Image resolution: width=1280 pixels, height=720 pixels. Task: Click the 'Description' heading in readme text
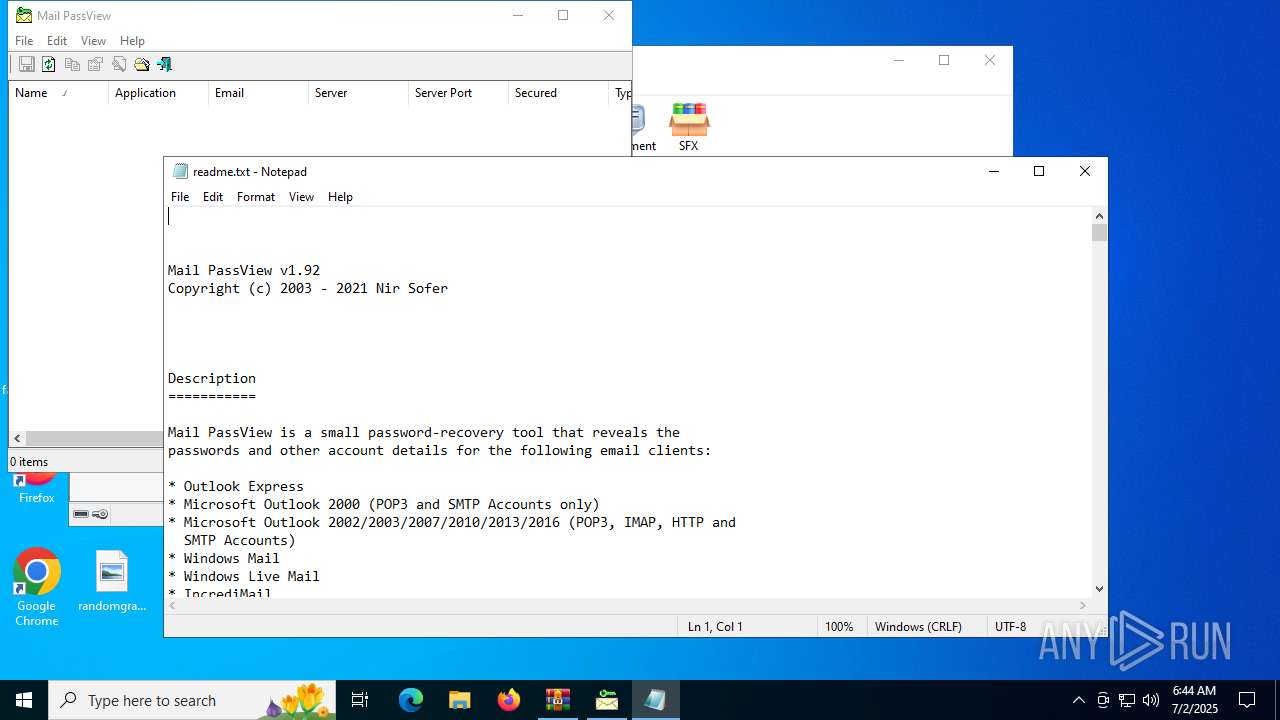coord(212,378)
